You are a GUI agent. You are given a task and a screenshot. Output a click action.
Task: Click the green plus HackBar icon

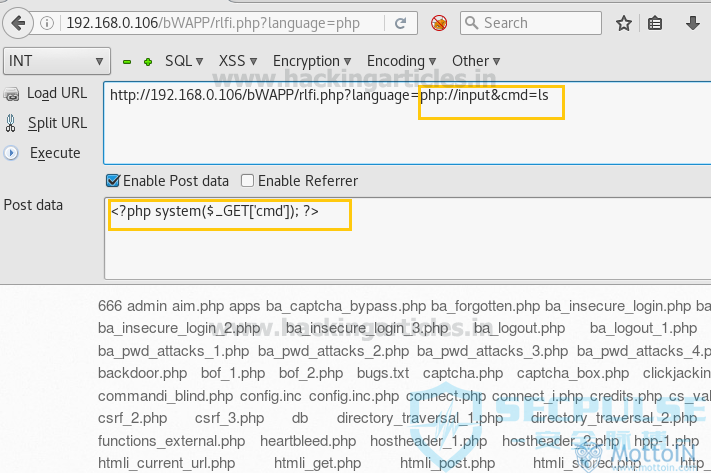tap(148, 62)
